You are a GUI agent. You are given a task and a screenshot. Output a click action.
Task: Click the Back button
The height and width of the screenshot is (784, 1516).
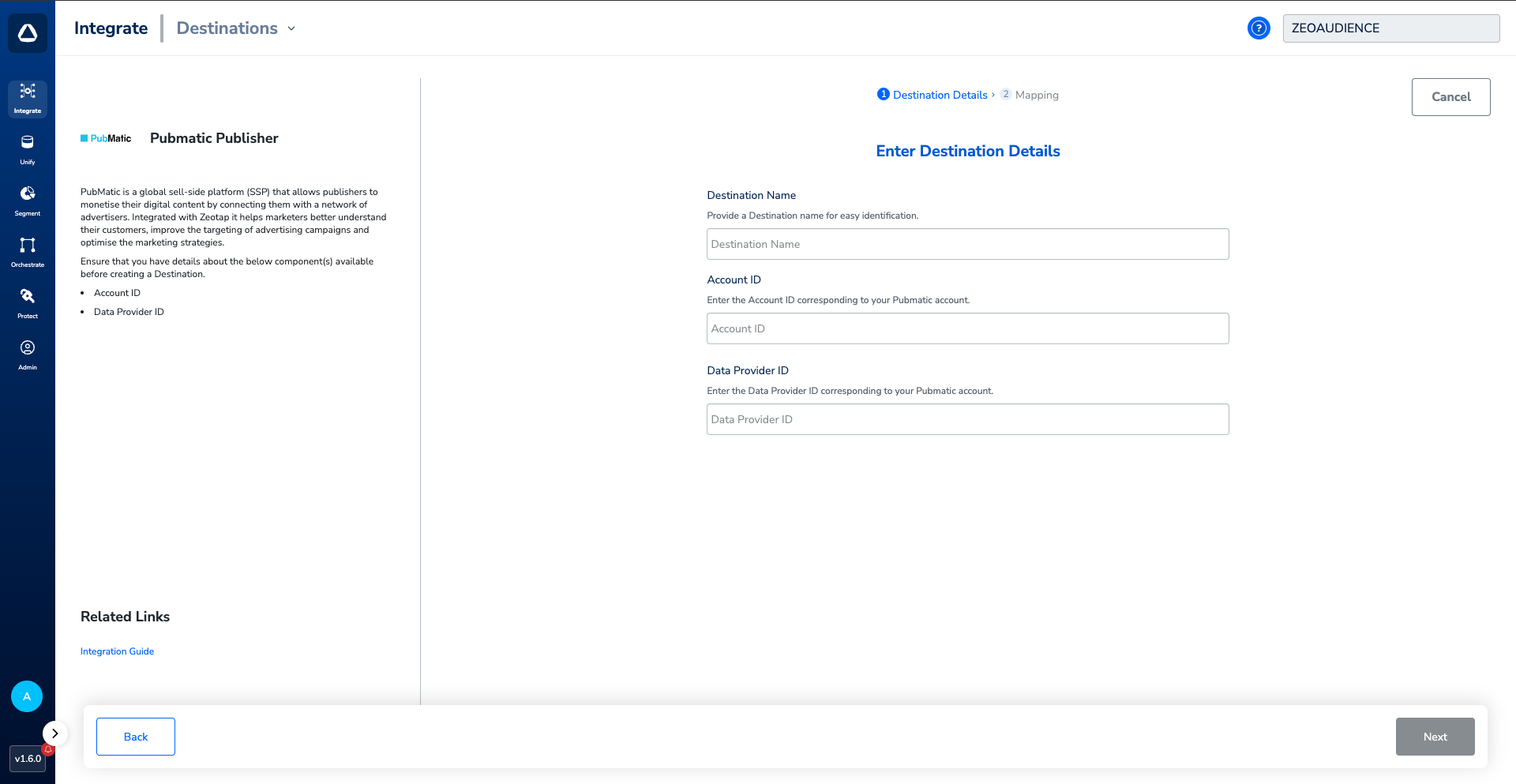click(x=136, y=737)
